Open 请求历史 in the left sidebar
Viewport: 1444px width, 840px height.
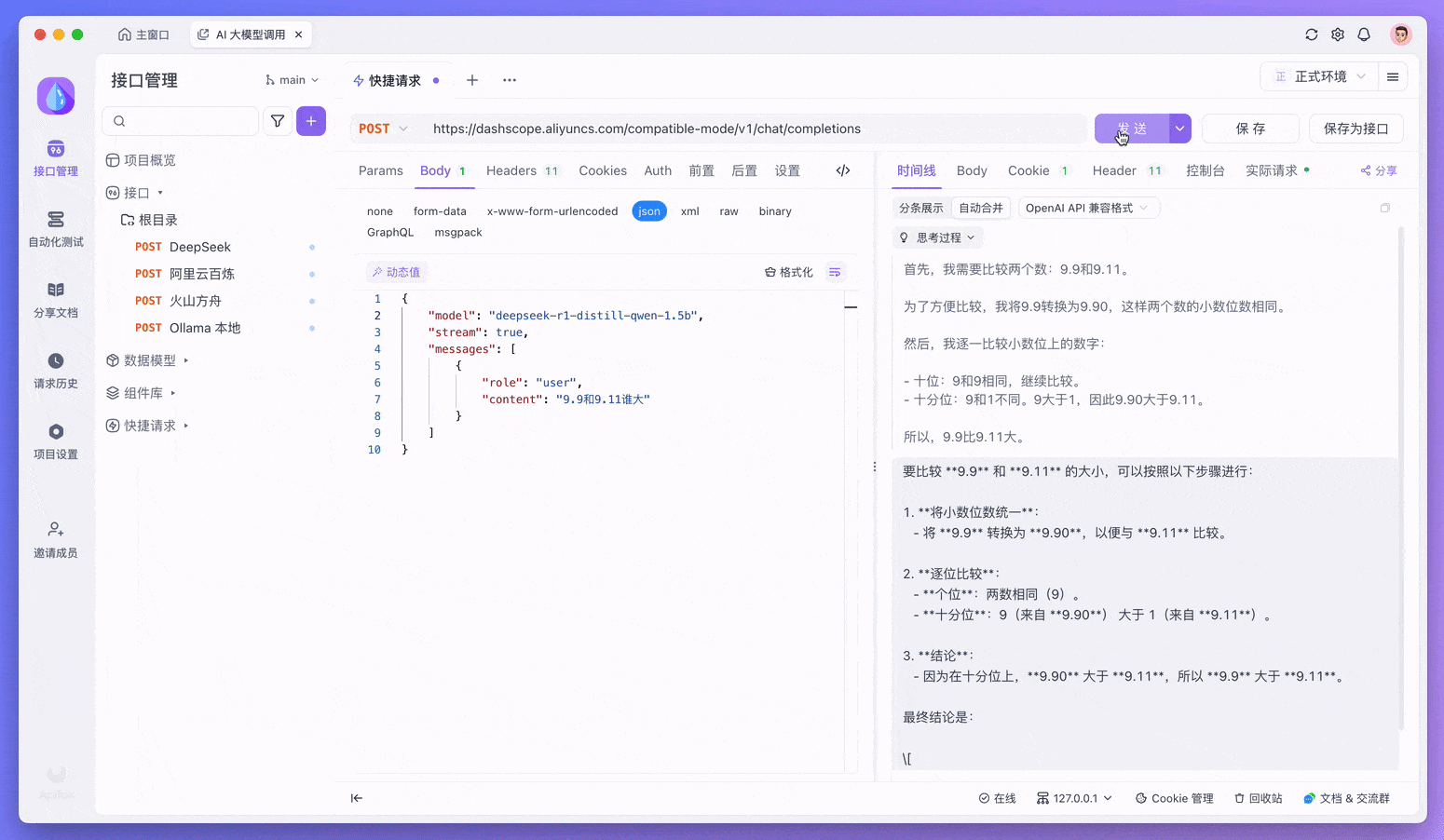pyautogui.click(x=56, y=370)
